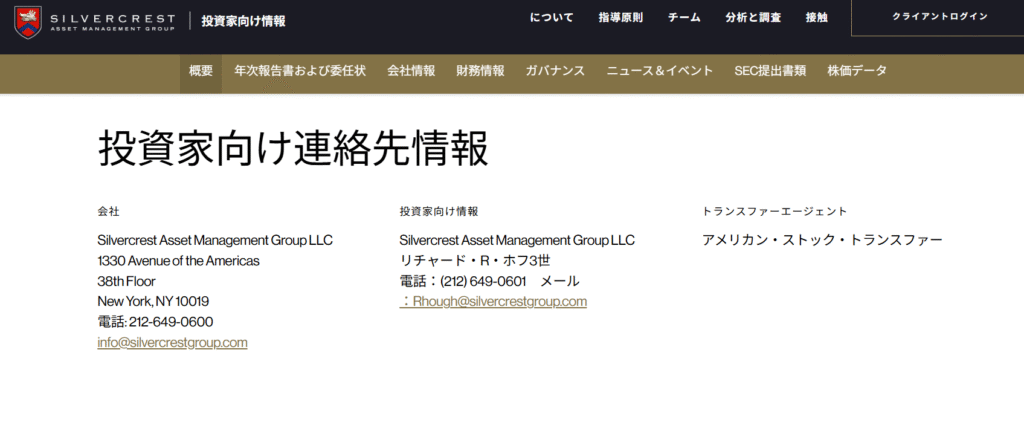The image size is (1024, 425).
Task: Select the 会社情報 tab
Action: [x=411, y=71]
